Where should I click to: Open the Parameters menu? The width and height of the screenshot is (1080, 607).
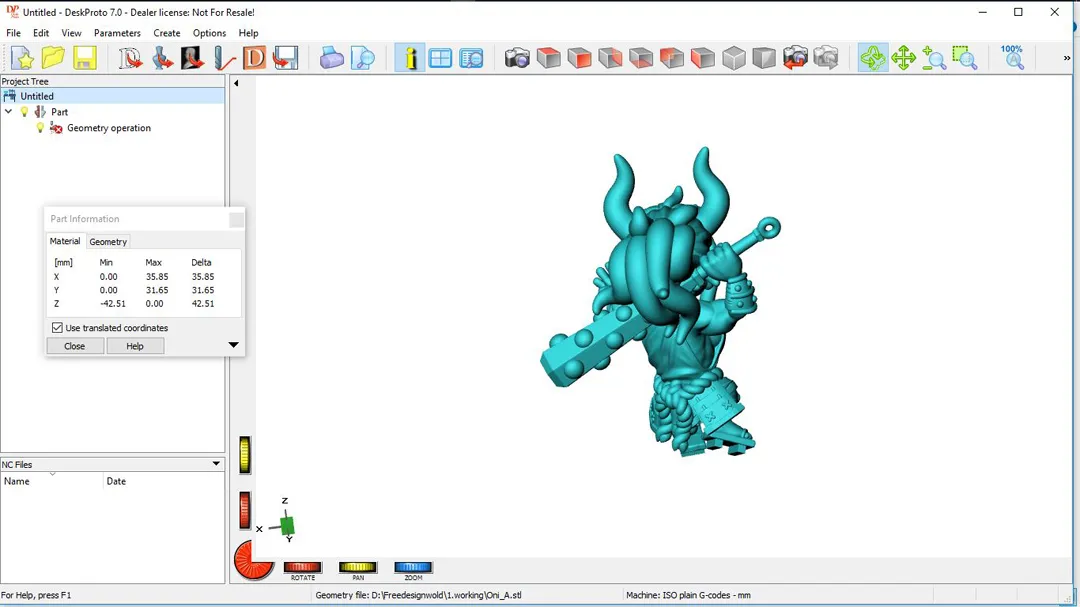pos(117,33)
